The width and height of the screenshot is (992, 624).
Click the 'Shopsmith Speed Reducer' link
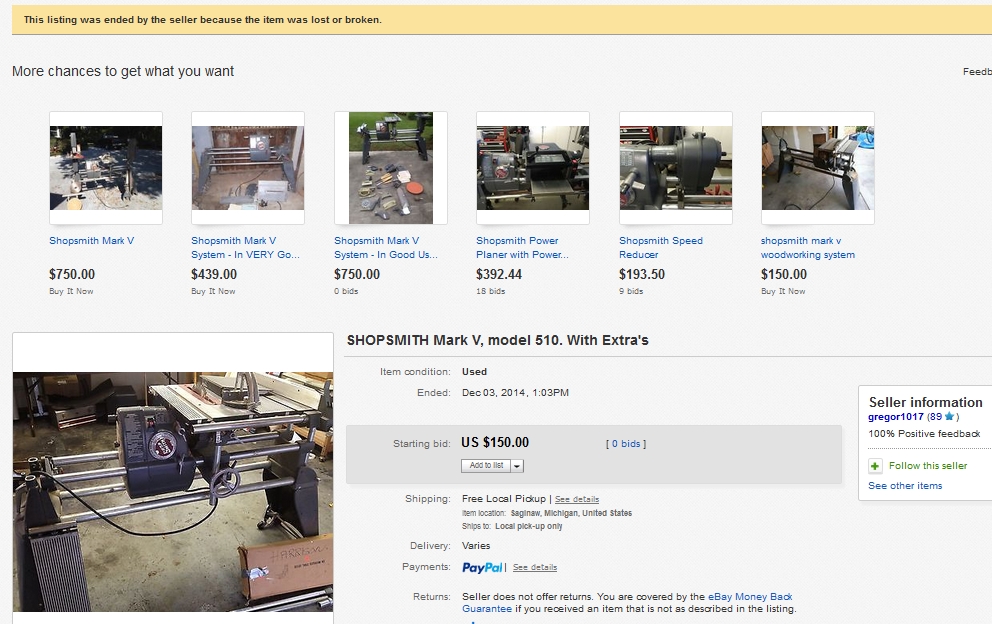pos(660,247)
